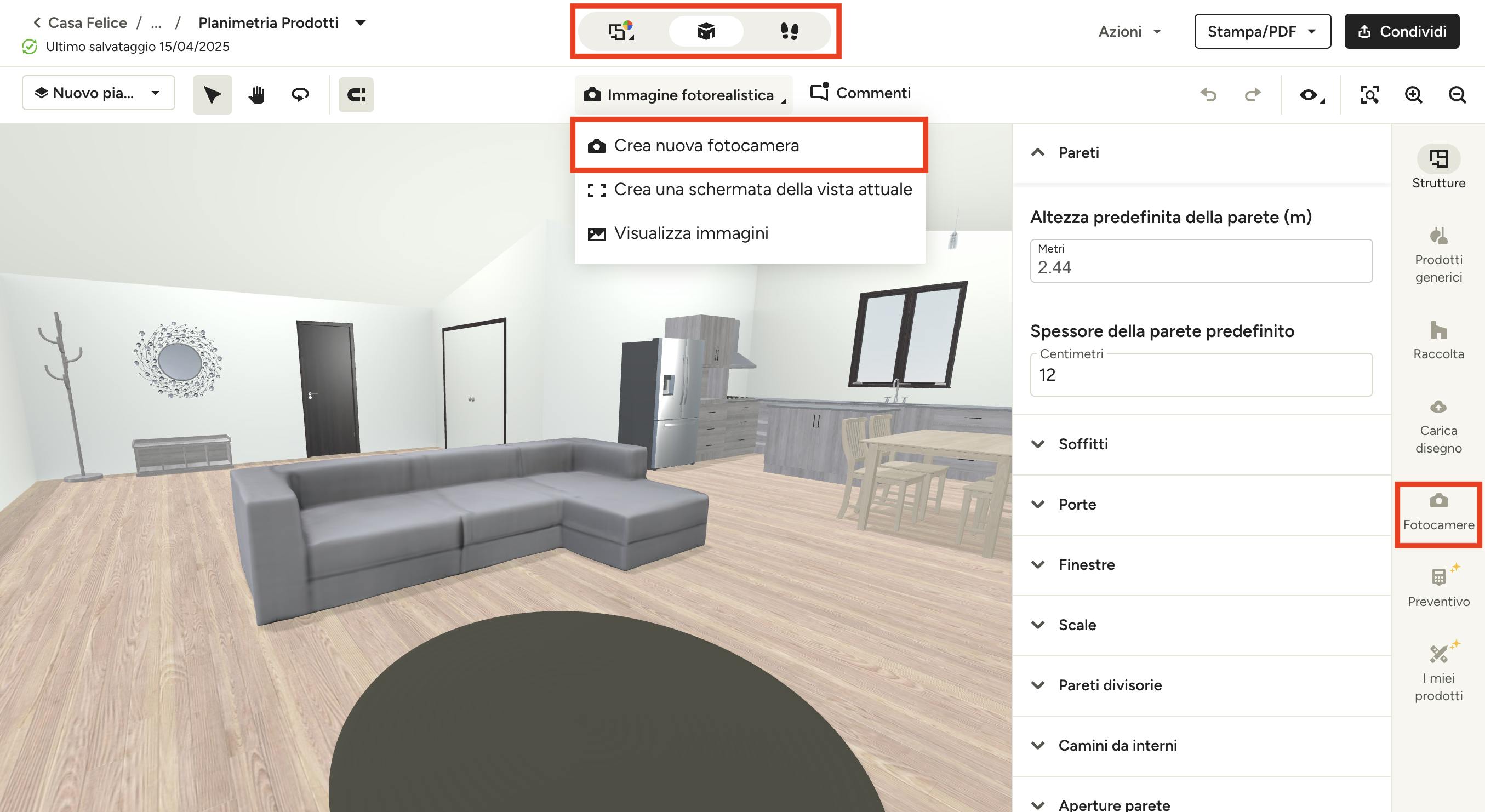Open the eye visibility options
The height and width of the screenshot is (812, 1485).
click(1311, 94)
